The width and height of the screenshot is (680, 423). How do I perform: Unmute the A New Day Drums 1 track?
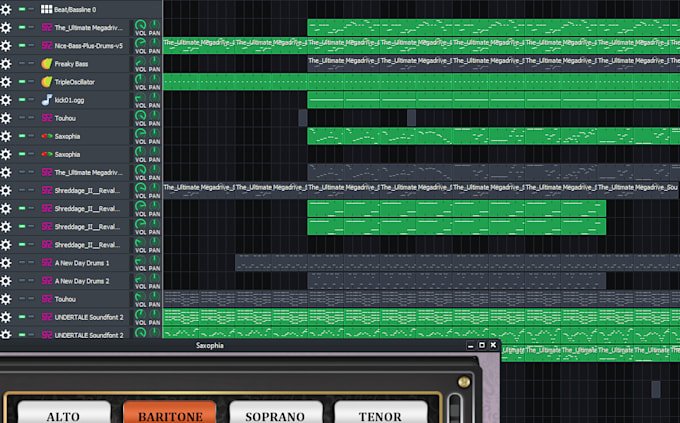pos(22,262)
